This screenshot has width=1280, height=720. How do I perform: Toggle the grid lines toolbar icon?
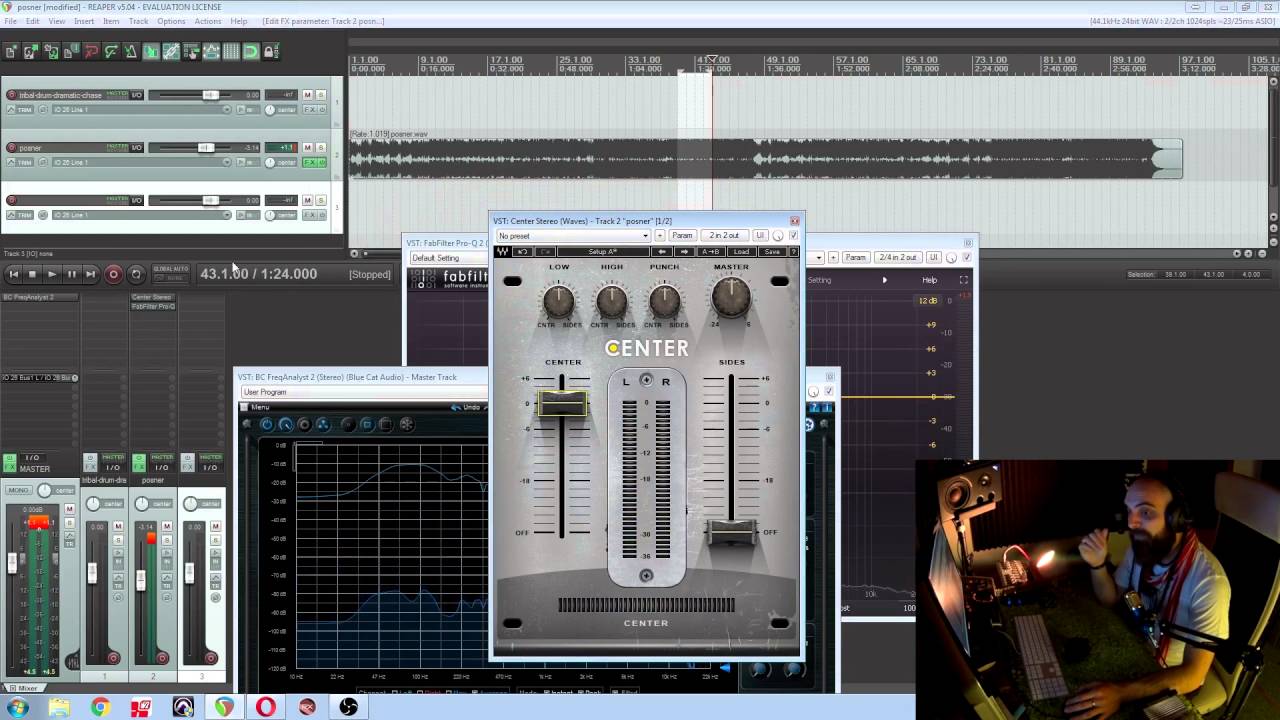click(231, 52)
